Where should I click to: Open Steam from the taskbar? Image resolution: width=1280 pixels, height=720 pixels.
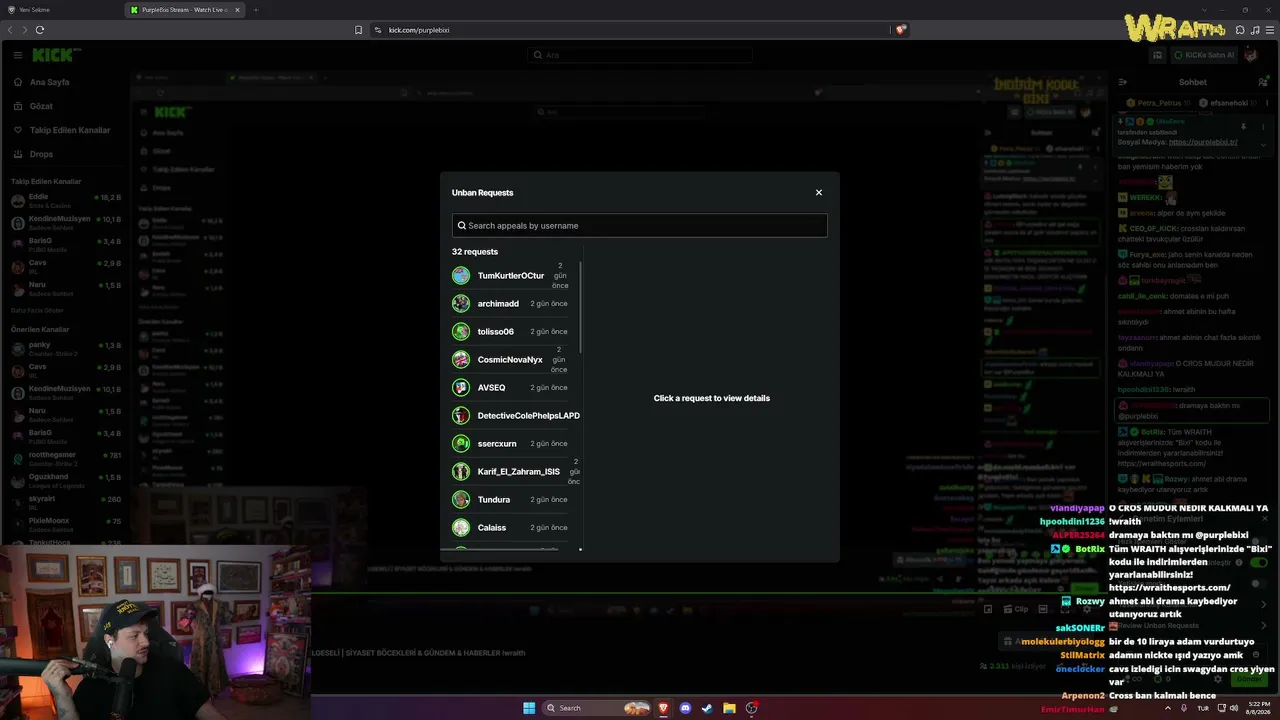707,708
